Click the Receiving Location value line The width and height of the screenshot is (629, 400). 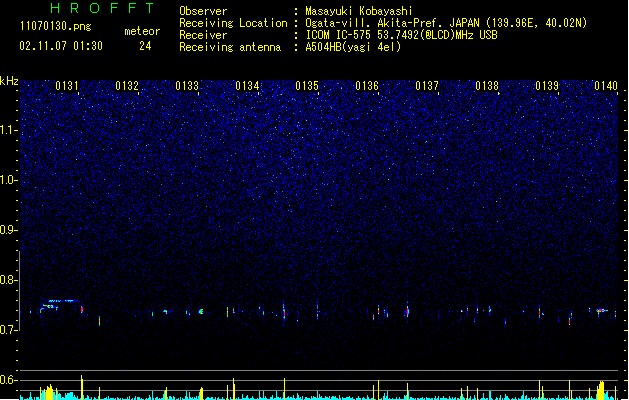click(x=446, y=23)
